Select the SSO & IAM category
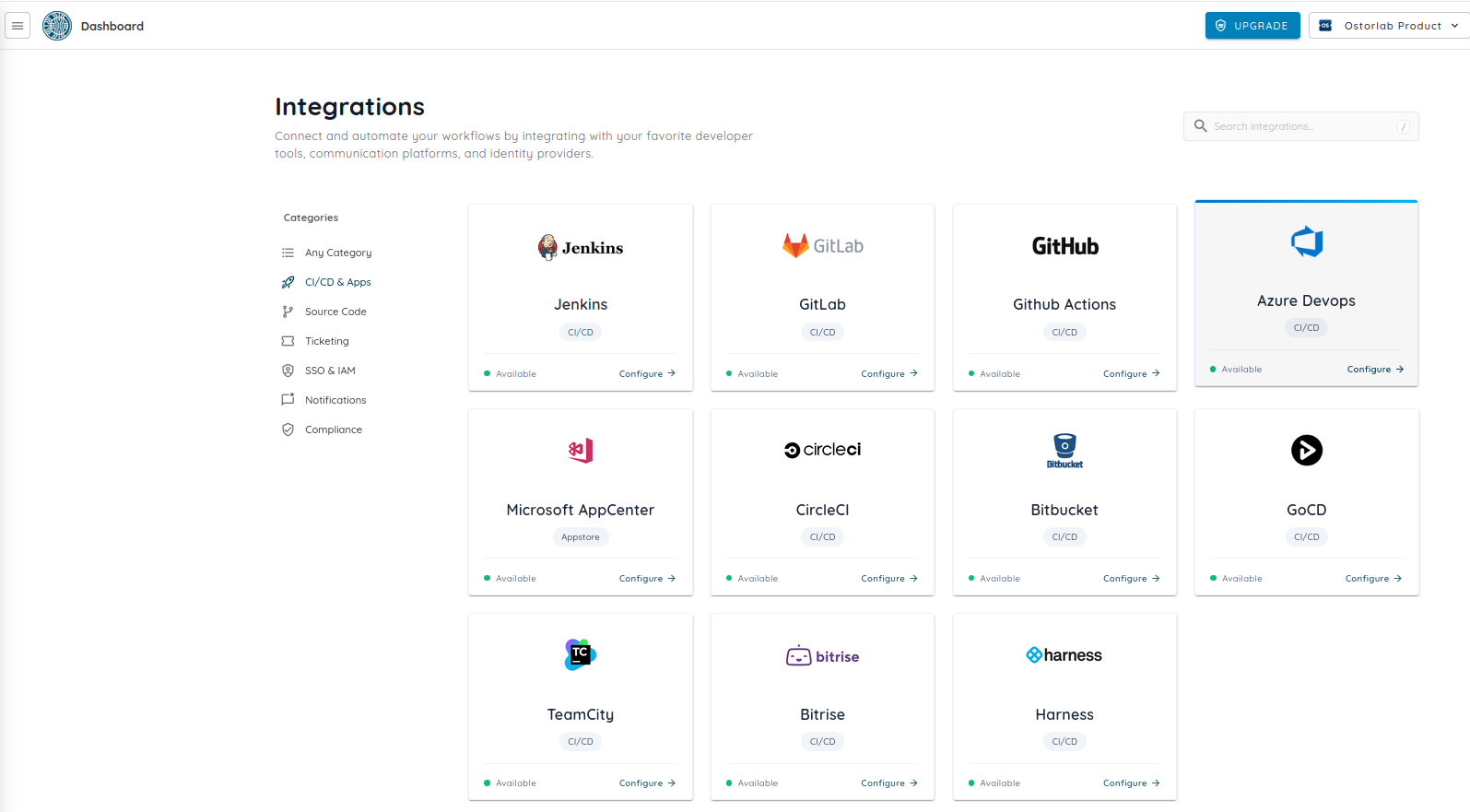This screenshot has width=1470, height=812. 330,371
